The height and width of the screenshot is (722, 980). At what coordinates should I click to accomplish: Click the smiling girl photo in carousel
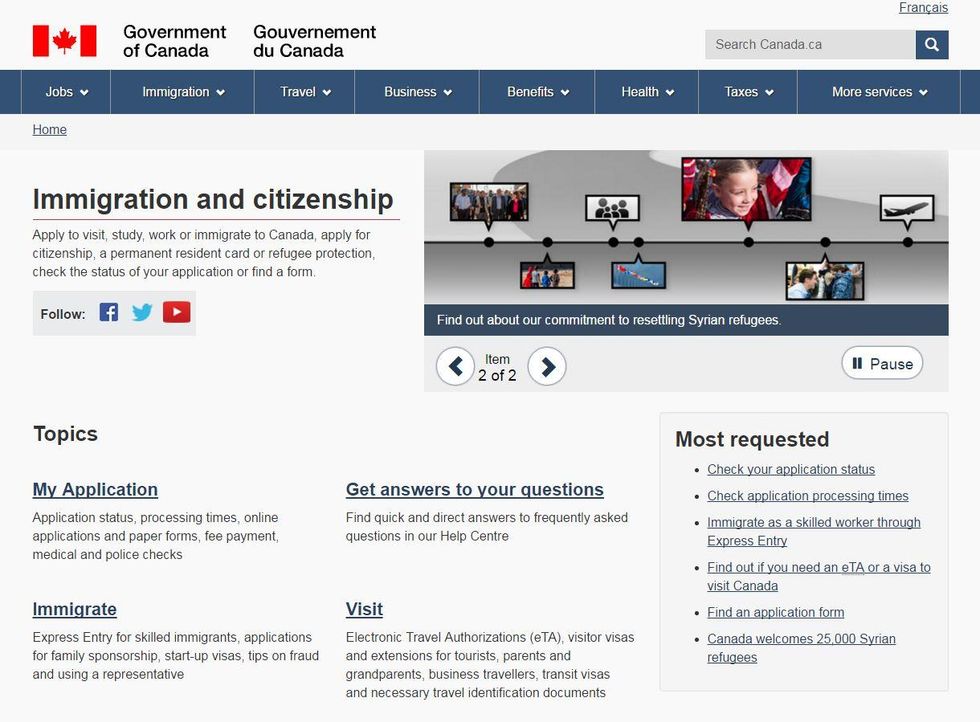[x=746, y=189]
